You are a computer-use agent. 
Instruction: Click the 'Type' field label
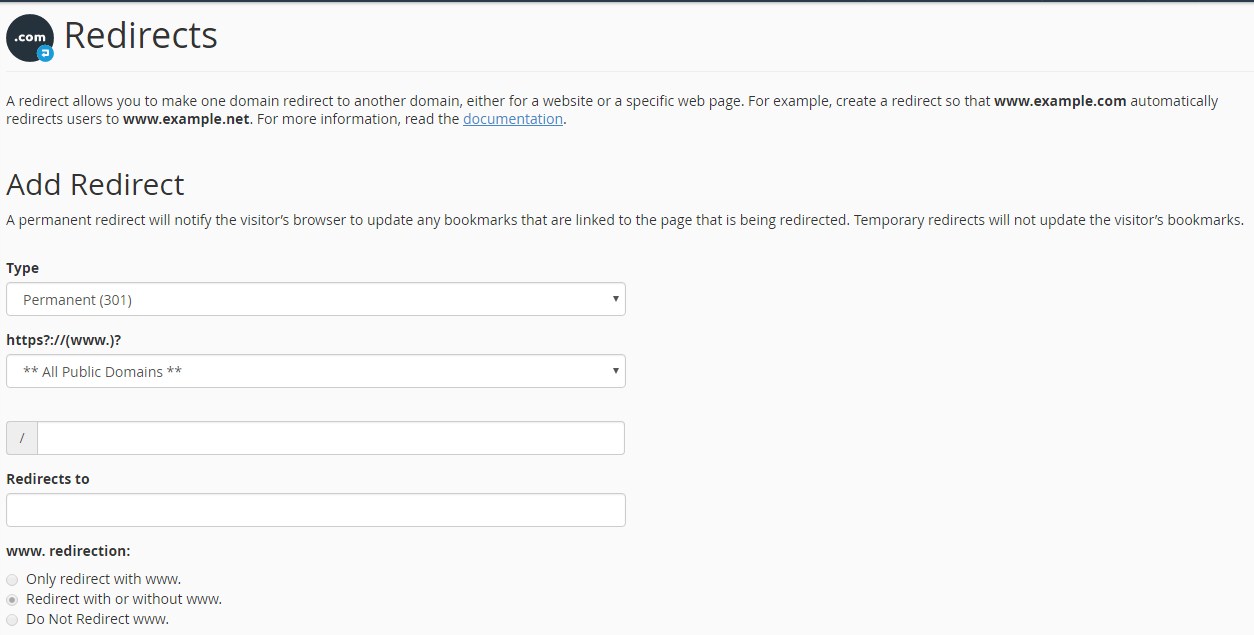(x=22, y=267)
